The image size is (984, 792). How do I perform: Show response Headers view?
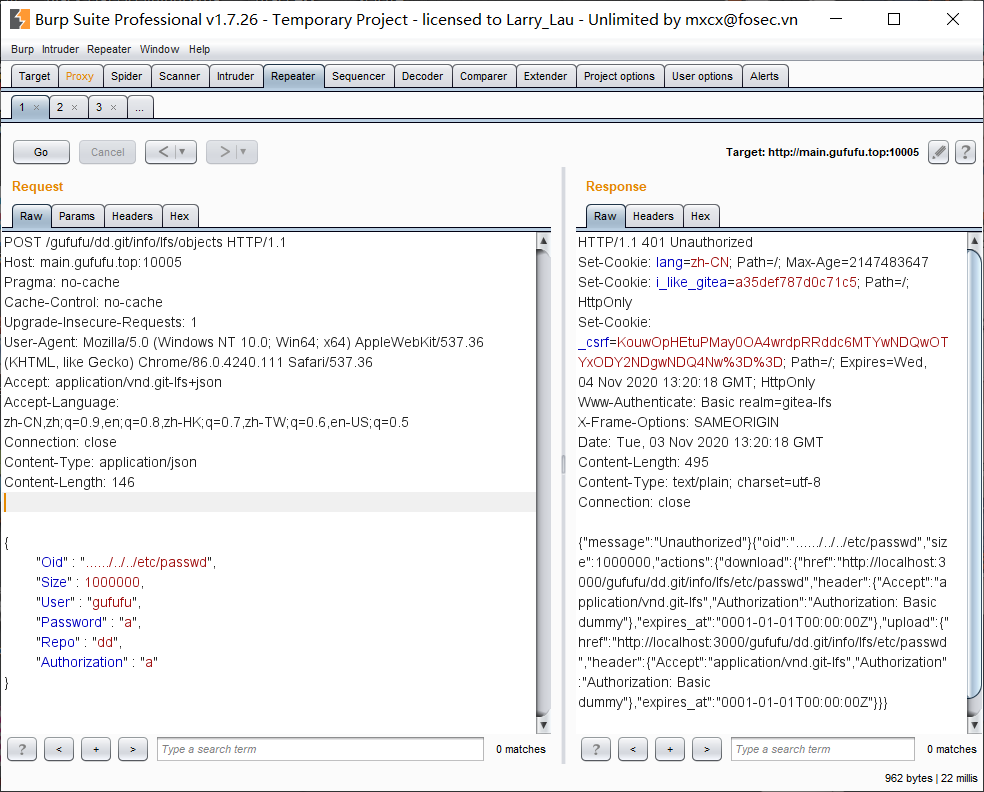point(653,216)
